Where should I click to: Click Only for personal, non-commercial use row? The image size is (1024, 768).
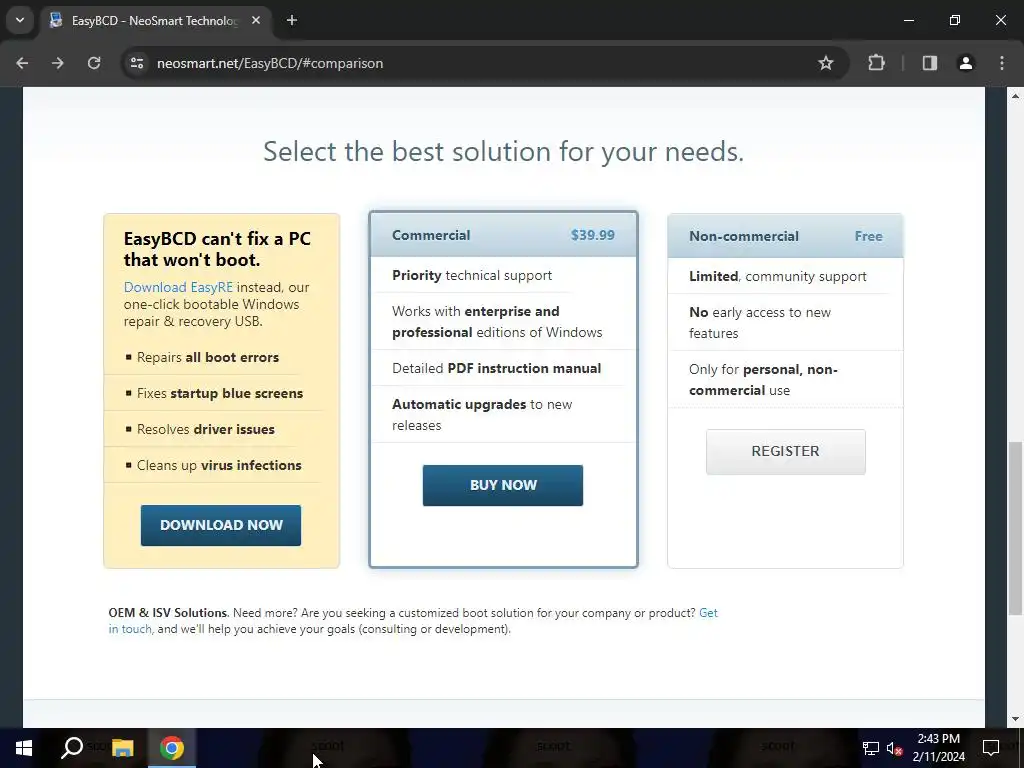[x=786, y=379]
